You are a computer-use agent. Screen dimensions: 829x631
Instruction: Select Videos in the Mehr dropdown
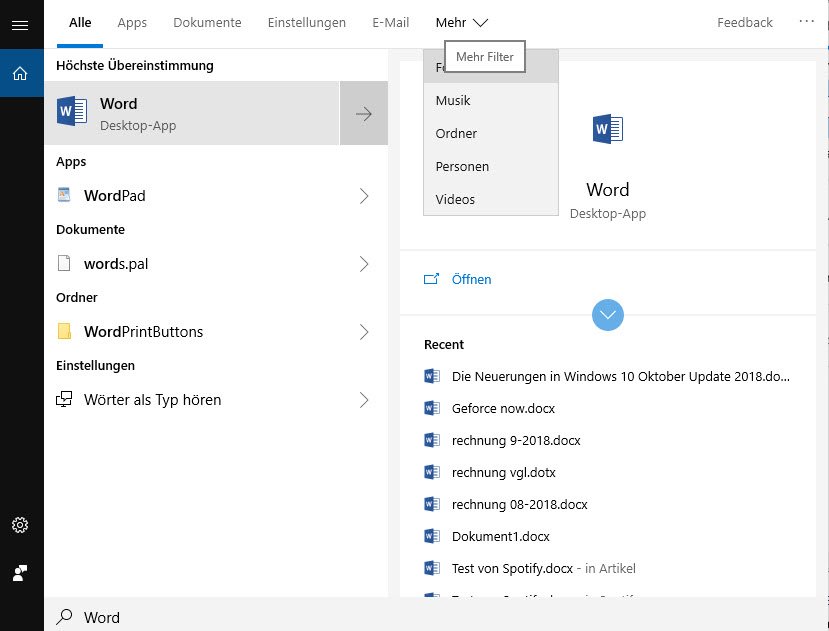tap(455, 199)
